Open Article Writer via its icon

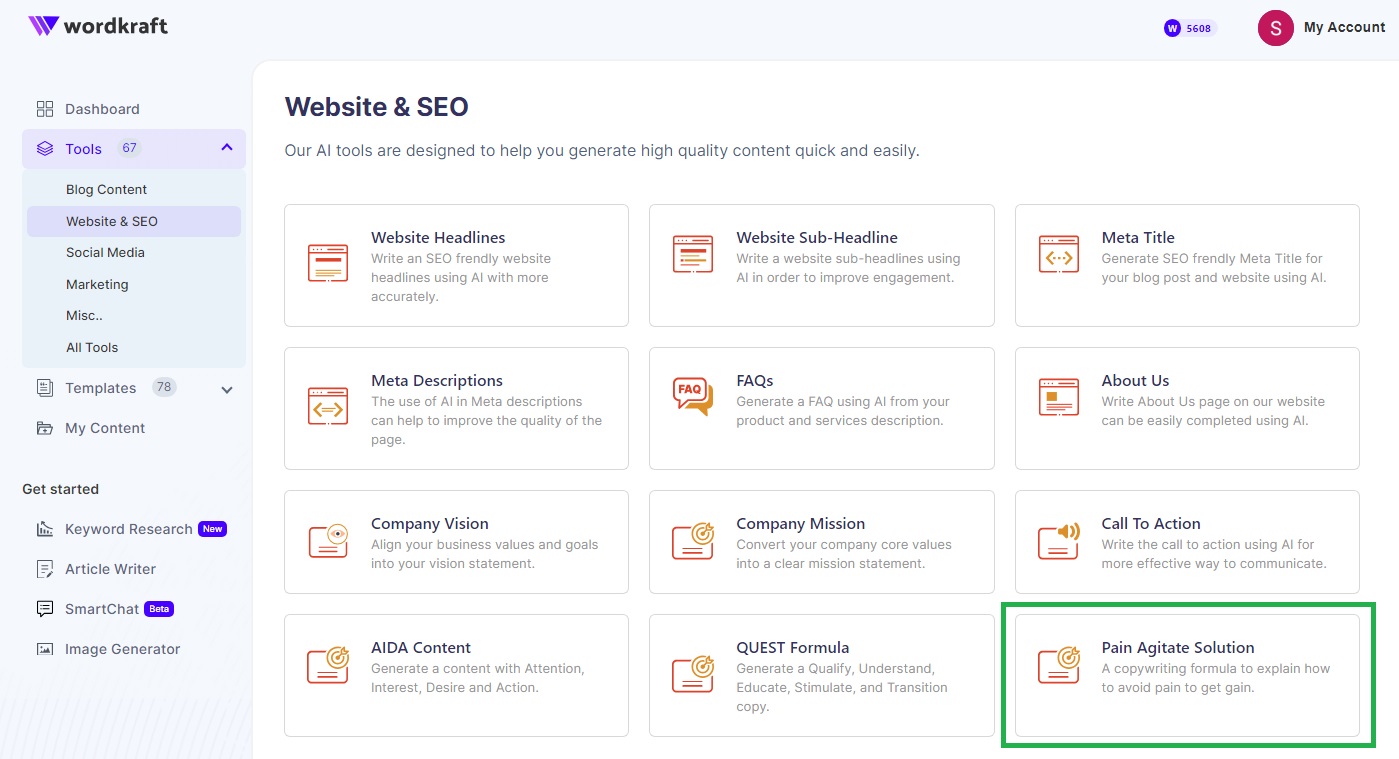45,569
